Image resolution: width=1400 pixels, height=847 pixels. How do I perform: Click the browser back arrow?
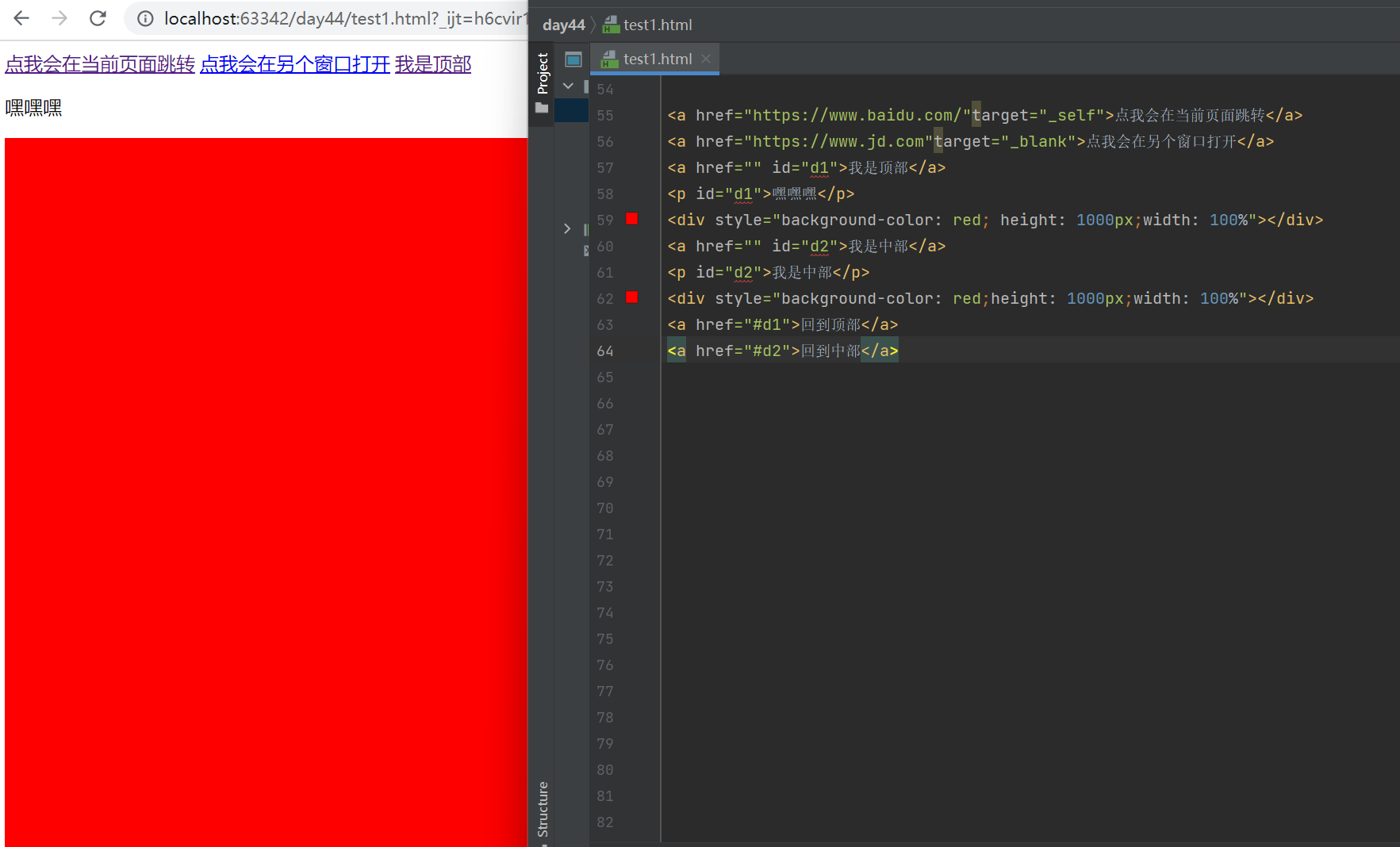point(21,18)
